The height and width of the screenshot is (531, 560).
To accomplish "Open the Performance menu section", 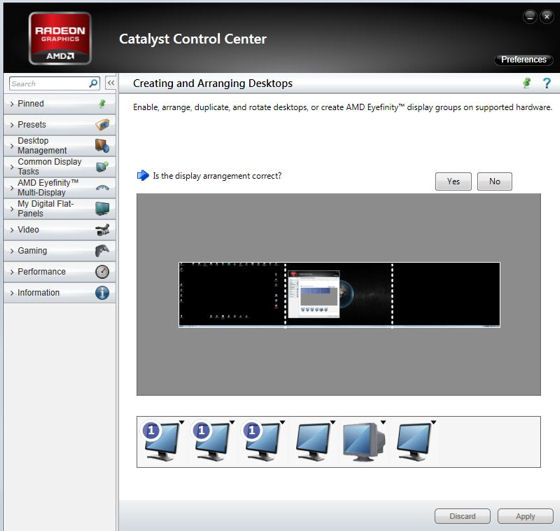I will [60, 272].
